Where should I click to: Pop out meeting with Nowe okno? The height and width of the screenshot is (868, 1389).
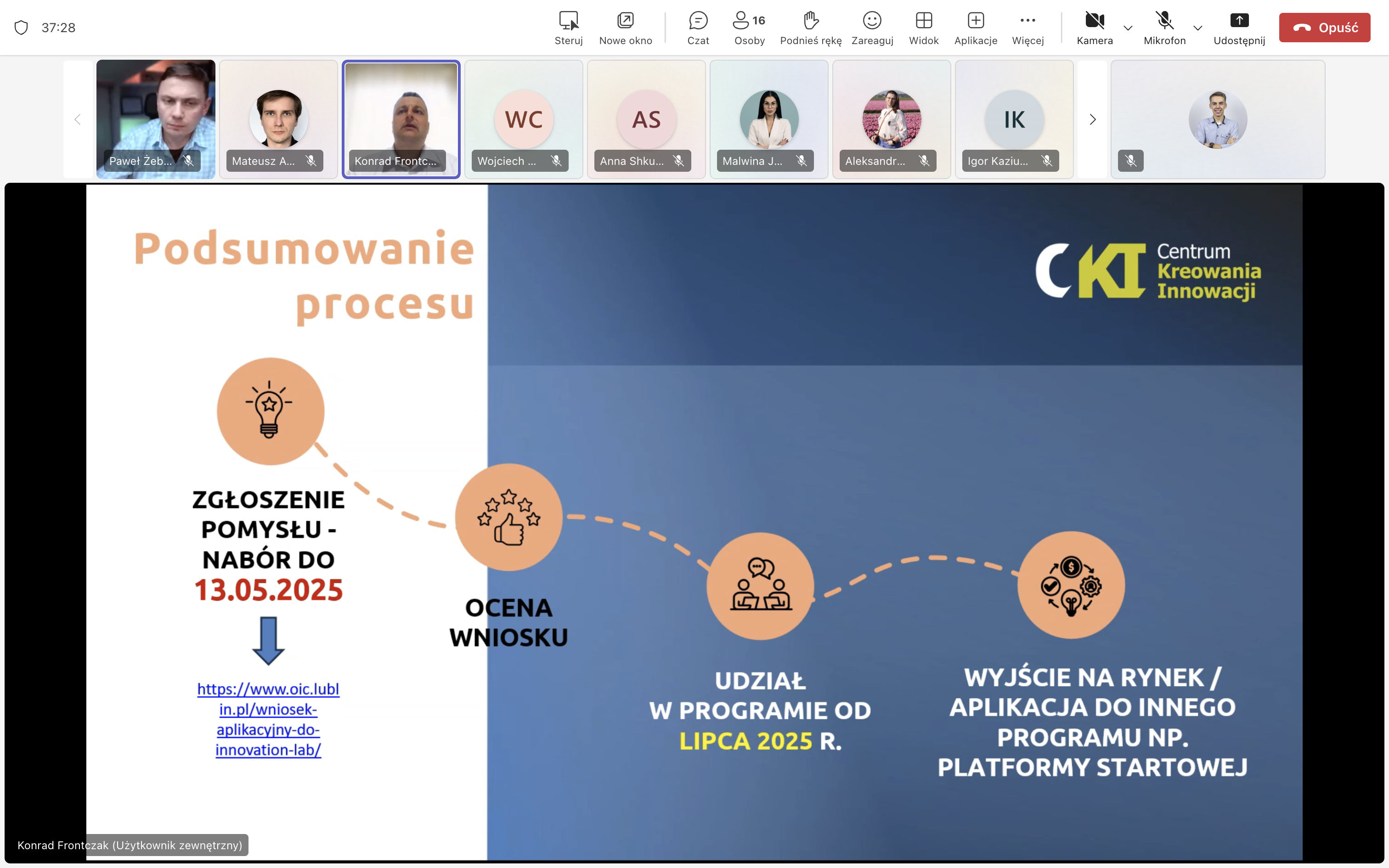(x=625, y=28)
